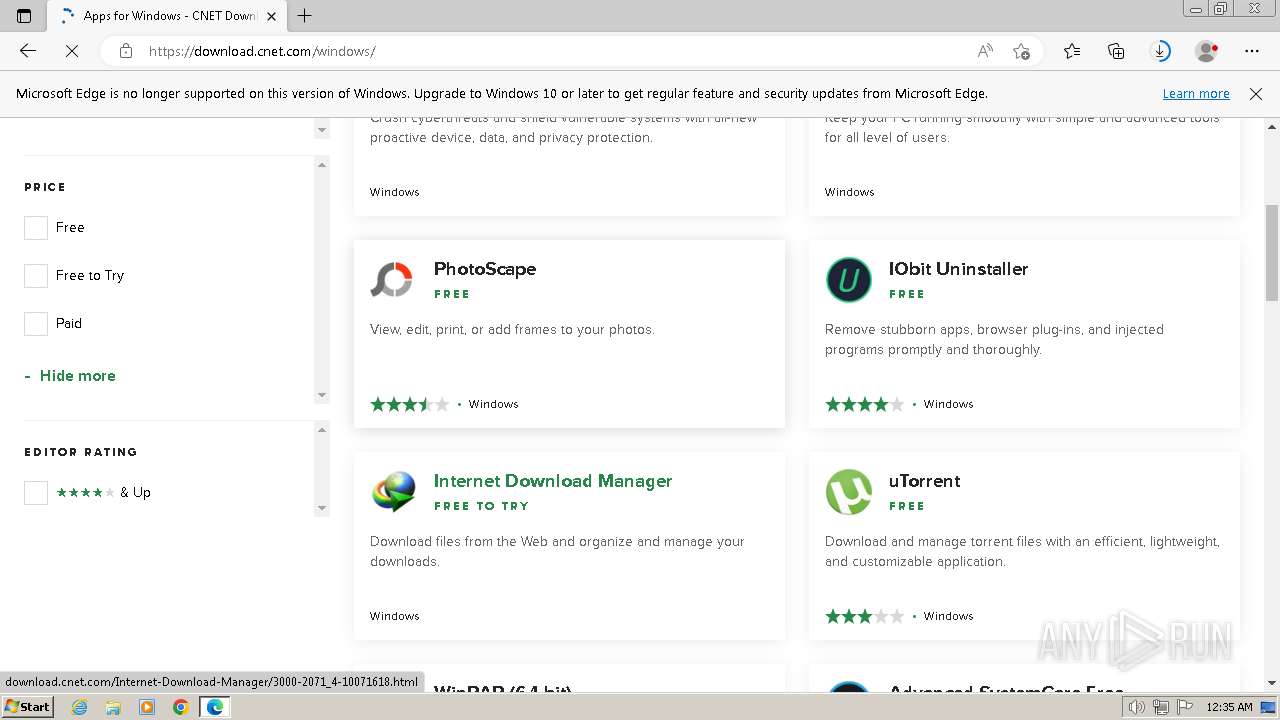Image resolution: width=1280 pixels, height=720 pixels.
Task: Open the Windows Start menu
Action: [27, 707]
